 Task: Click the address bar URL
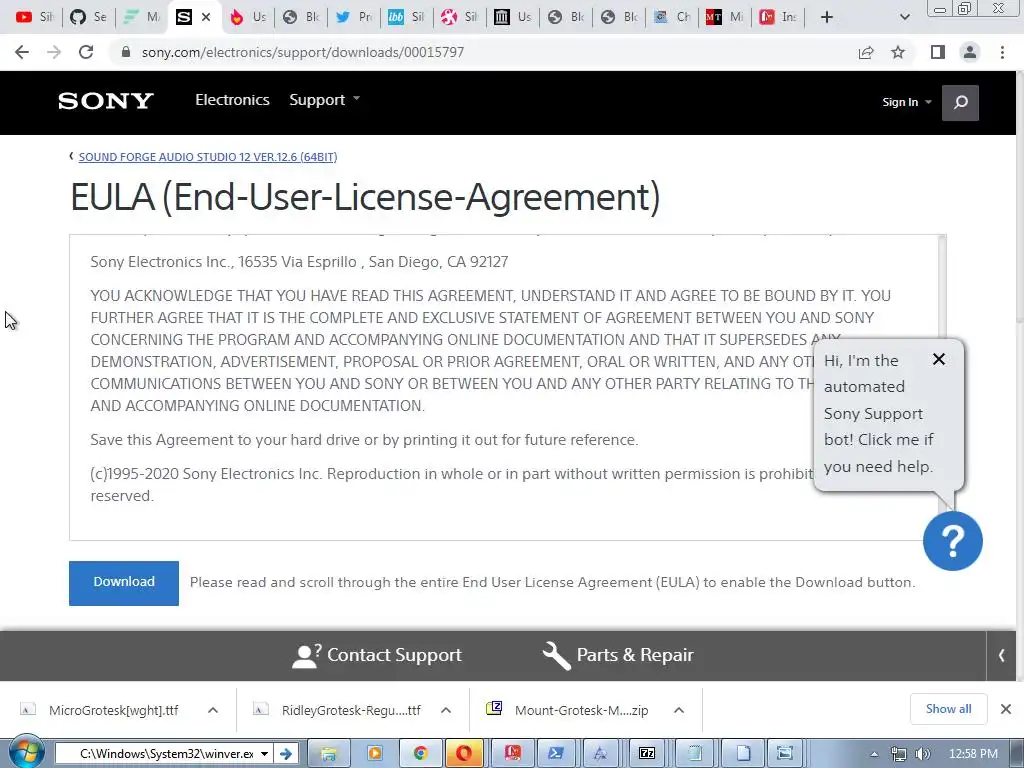coord(302,52)
